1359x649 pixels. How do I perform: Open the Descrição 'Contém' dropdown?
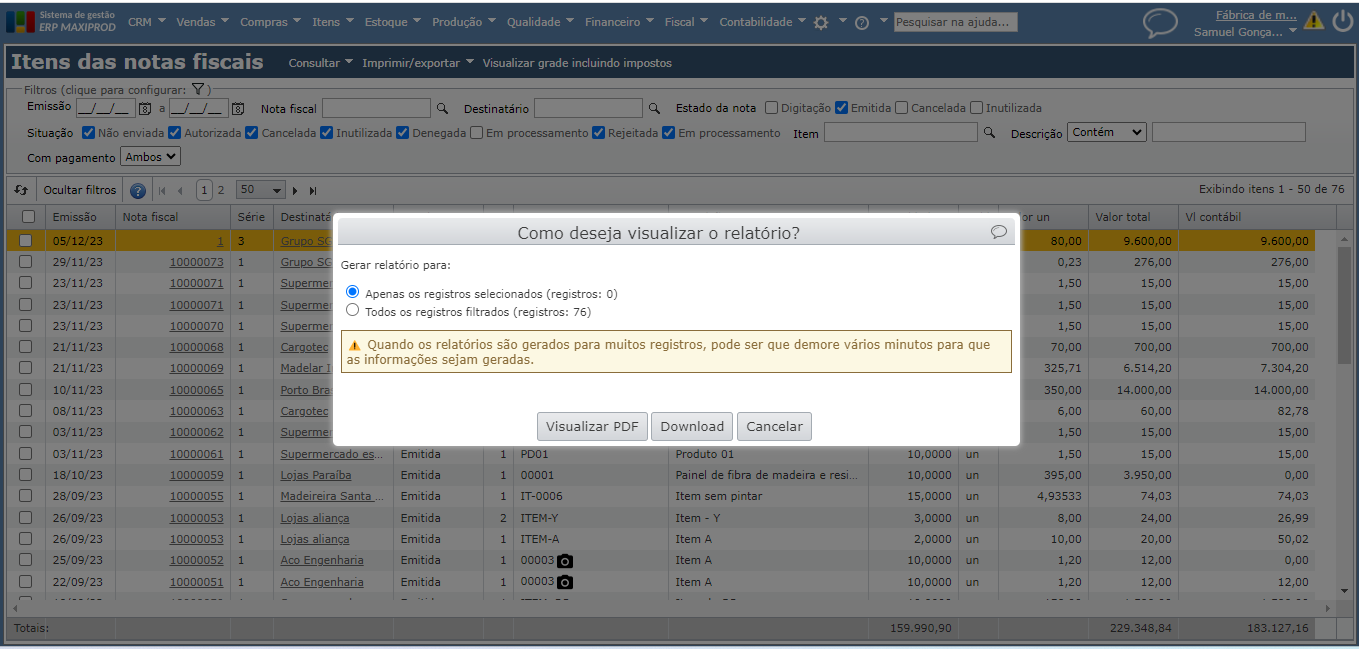[x=1106, y=132]
